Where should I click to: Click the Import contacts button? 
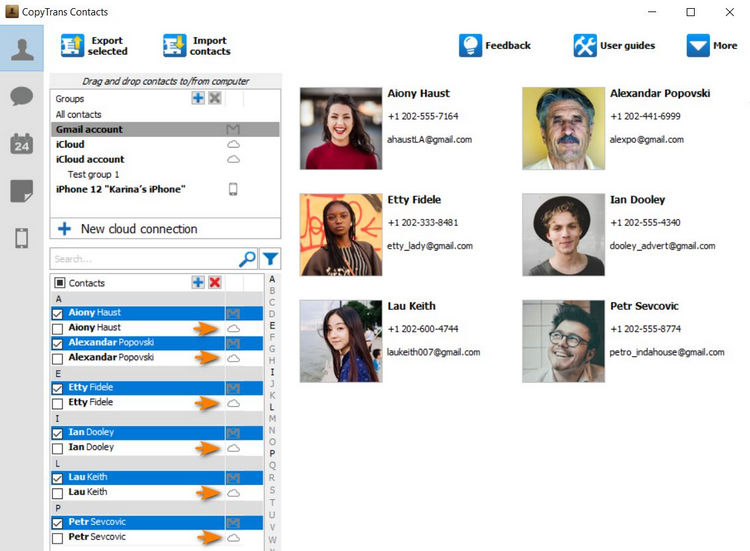(x=197, y=46)
